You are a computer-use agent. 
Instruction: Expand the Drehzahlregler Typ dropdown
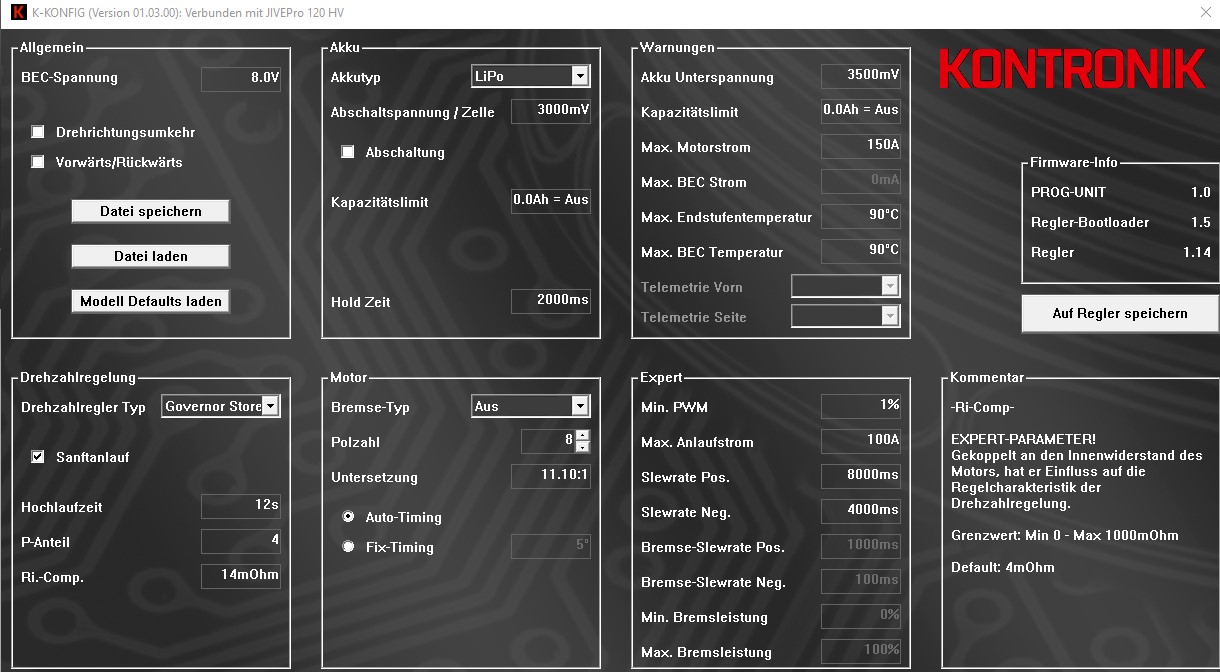[270, 407]
